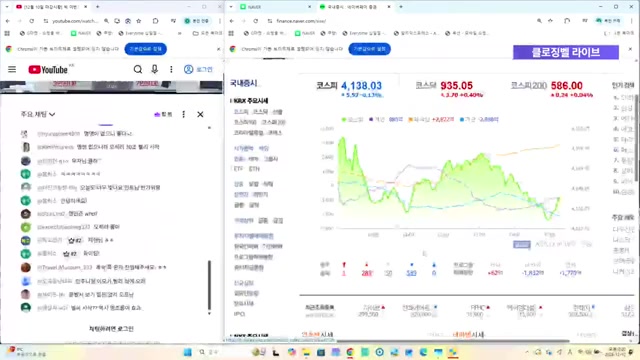Open YouTube settings three-dot menu
The image size is (640, 360).
point(171,69)
